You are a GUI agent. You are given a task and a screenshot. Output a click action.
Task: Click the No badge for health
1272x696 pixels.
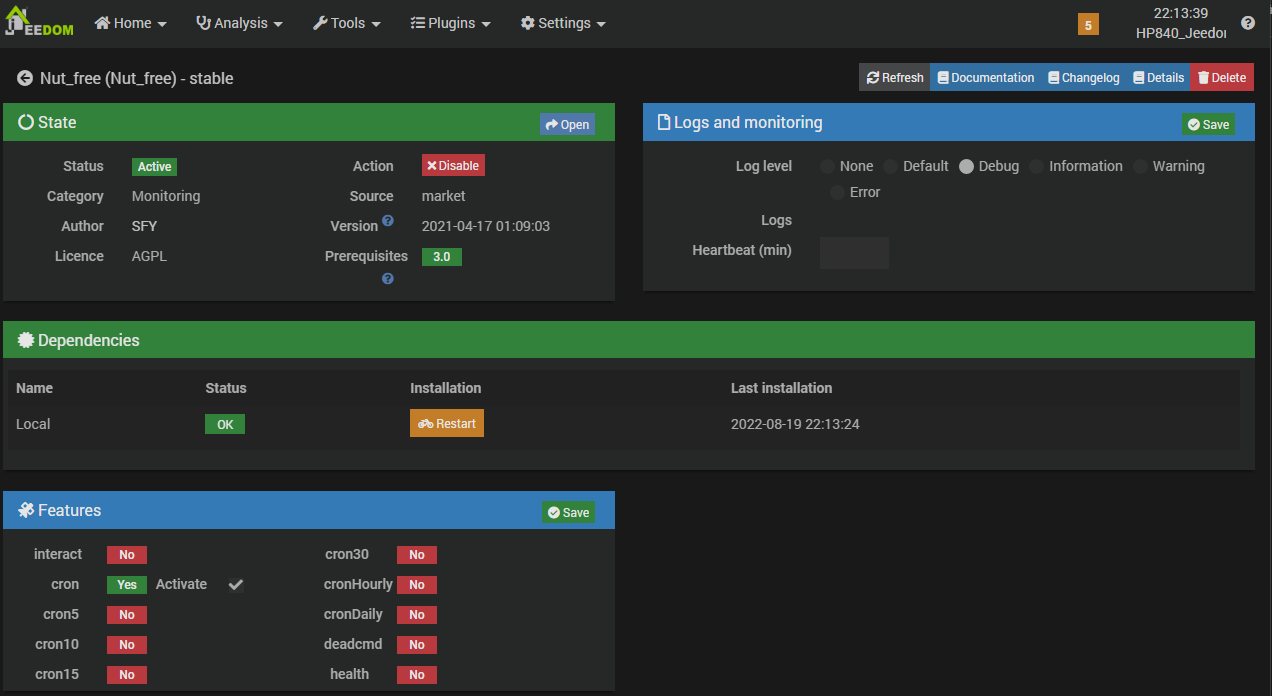417,675
